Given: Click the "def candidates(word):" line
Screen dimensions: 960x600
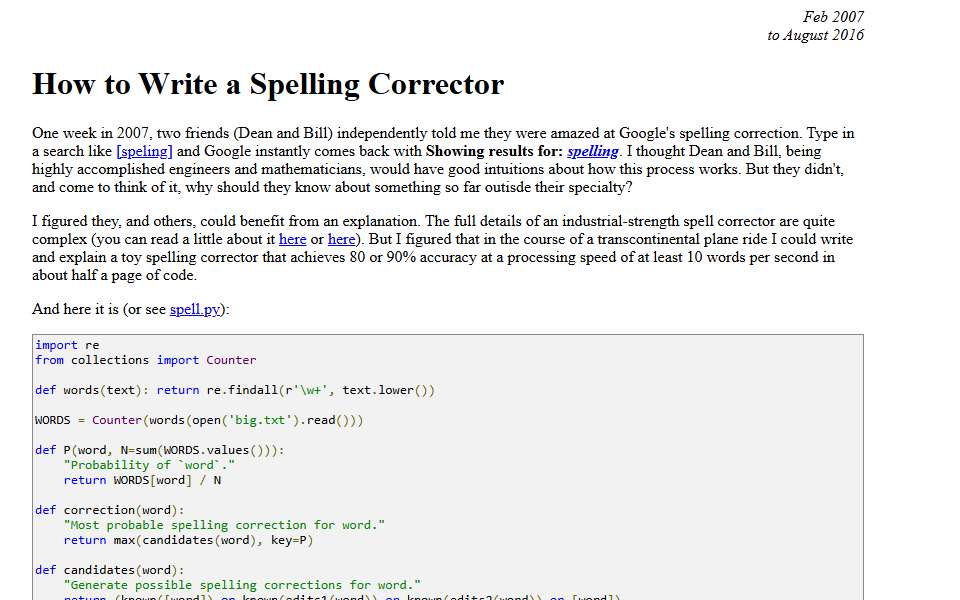Looking at the screenshot, I should pyautogui.click(x=110, y=570).
